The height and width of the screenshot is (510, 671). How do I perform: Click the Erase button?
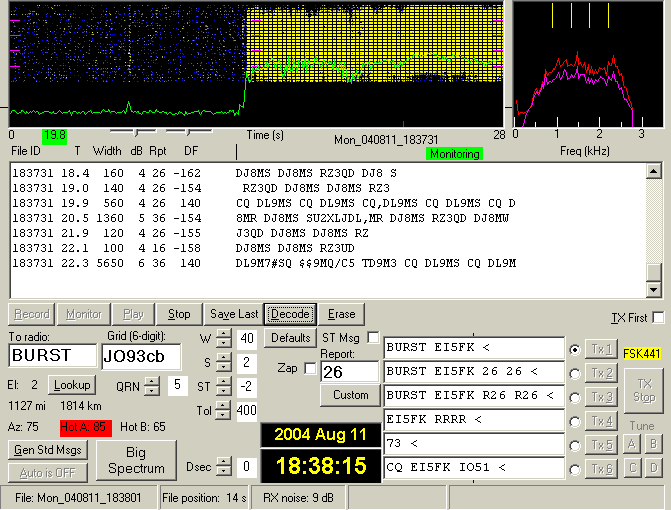[x=342, y=314]
